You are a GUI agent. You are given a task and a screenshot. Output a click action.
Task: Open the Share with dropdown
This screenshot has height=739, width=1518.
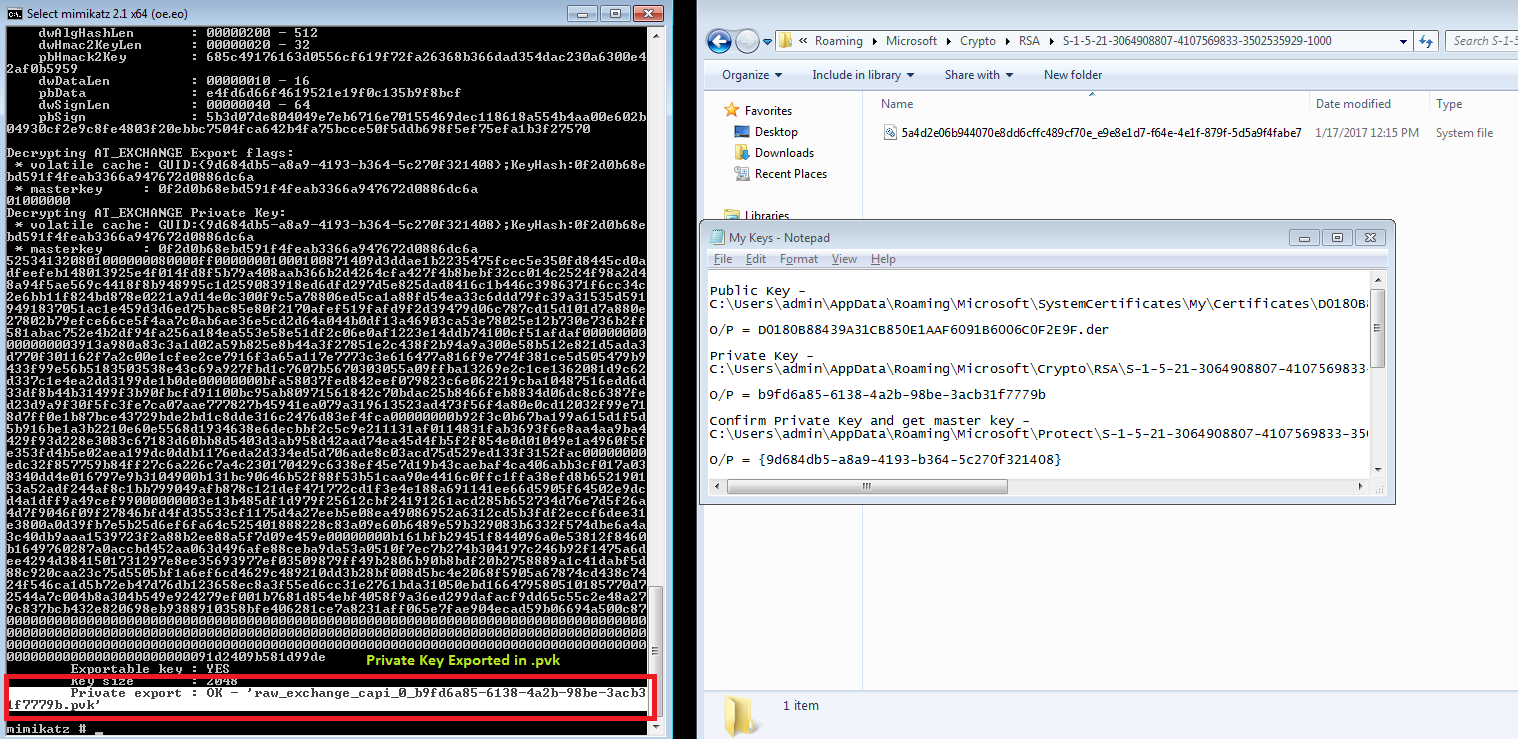point(978,75)
